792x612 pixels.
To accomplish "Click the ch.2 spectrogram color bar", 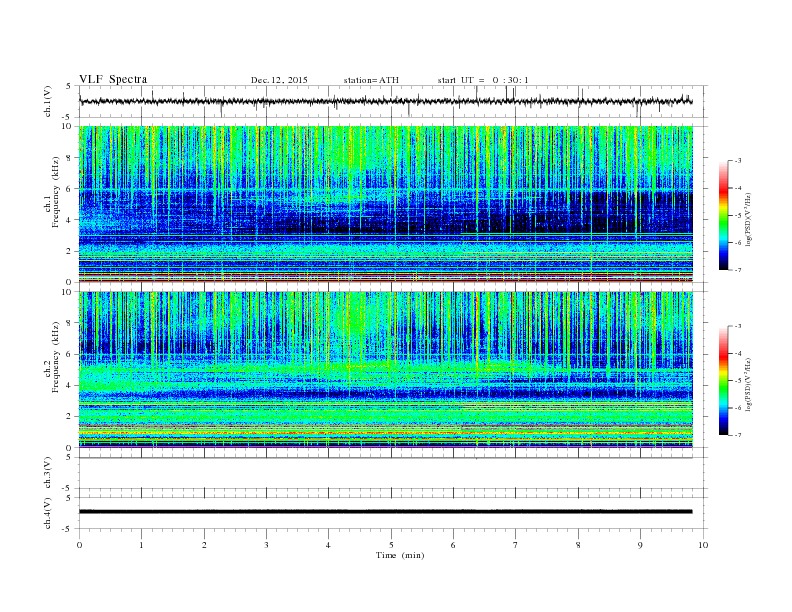I will tap(724, 381).
